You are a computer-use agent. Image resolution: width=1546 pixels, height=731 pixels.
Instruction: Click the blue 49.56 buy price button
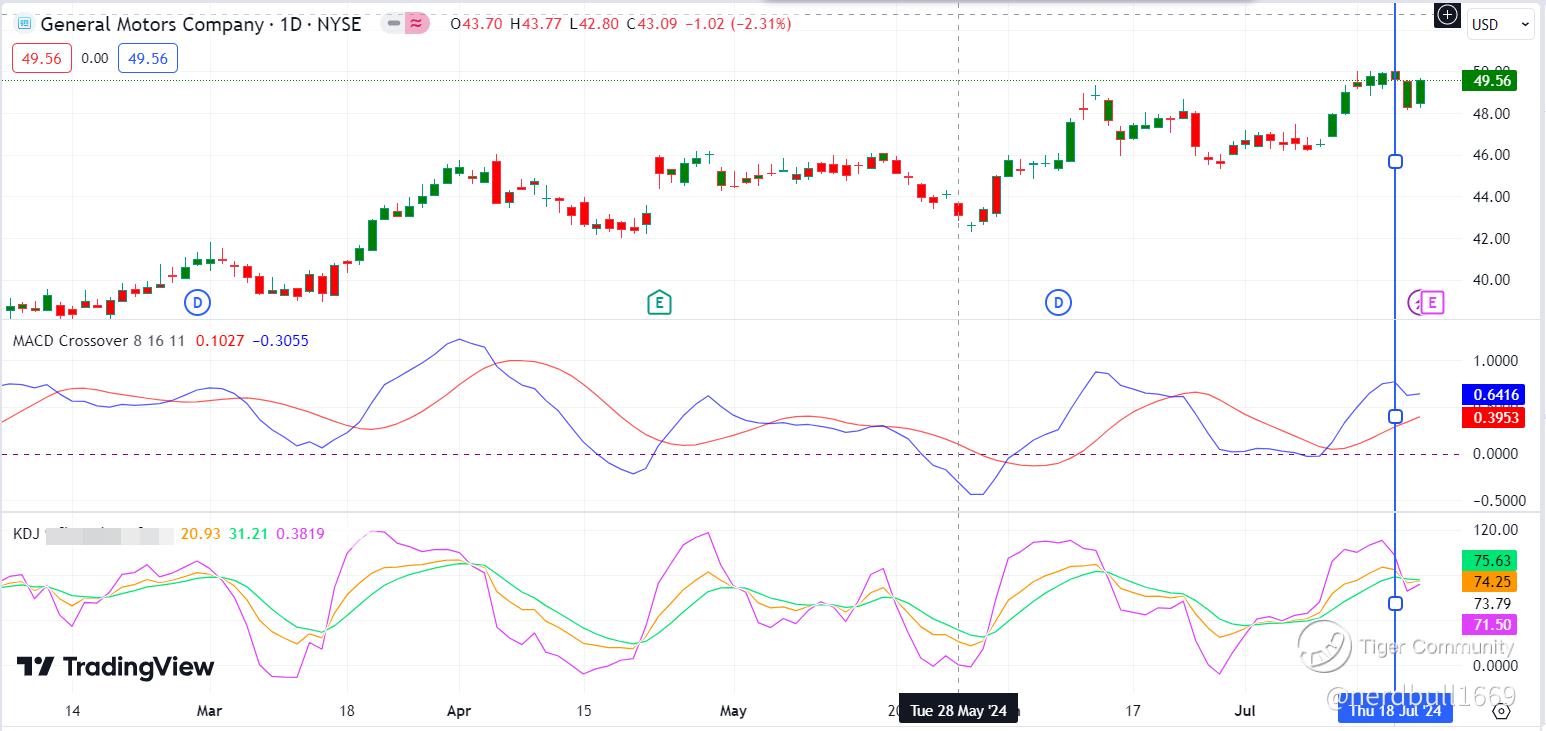click(148, 59)
